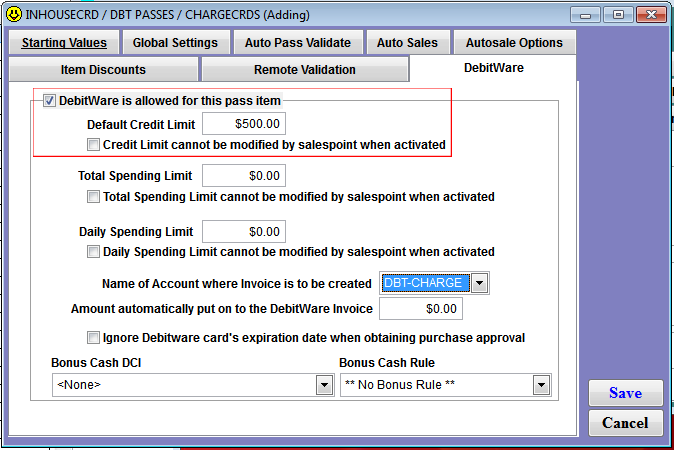Open the Bonus Cash Rule dropdown arrow
Screen dimensions: 674x450
[x=542, y=385]
